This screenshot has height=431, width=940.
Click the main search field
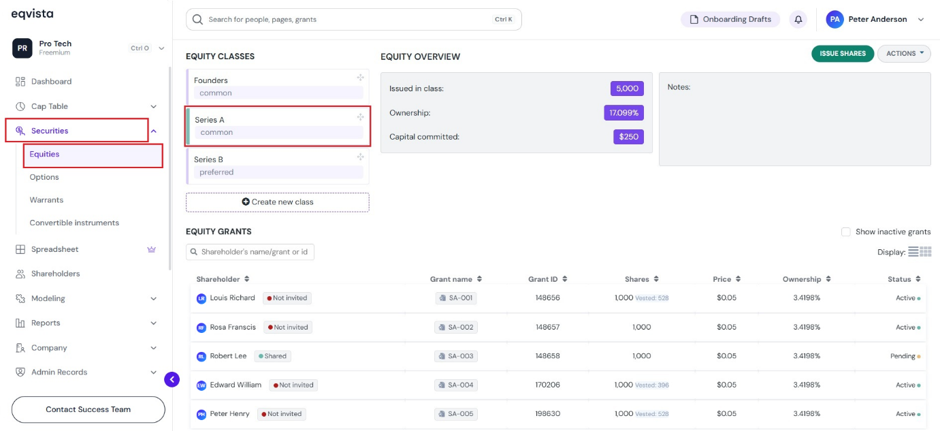click(354, 20)
